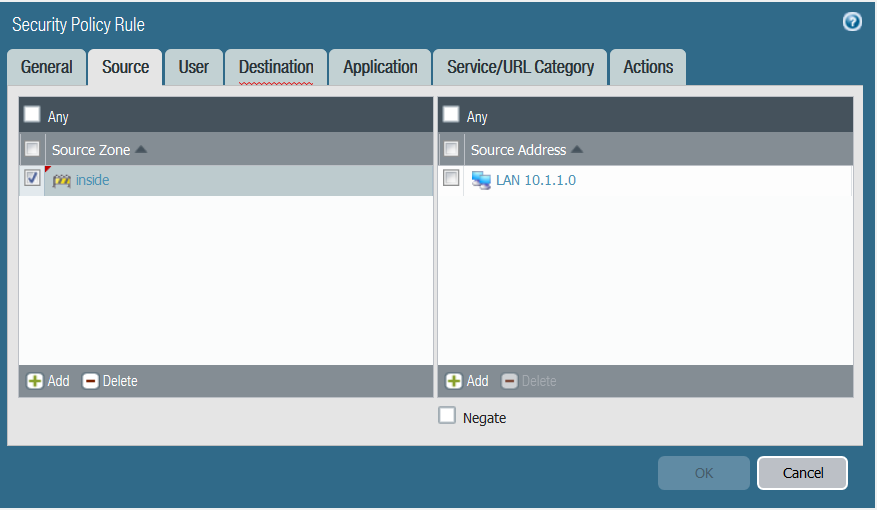The image size is (877, 510).
Task: Uncheck the inside zone checkbox
Action: click(32, 178)
